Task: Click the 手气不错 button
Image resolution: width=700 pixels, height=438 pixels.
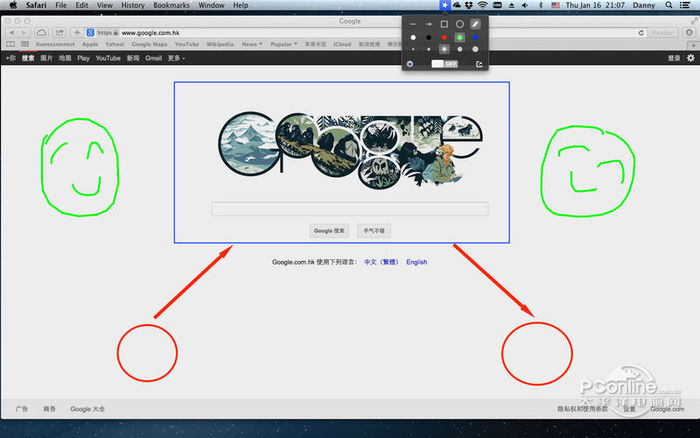Action: pos(374,231)
